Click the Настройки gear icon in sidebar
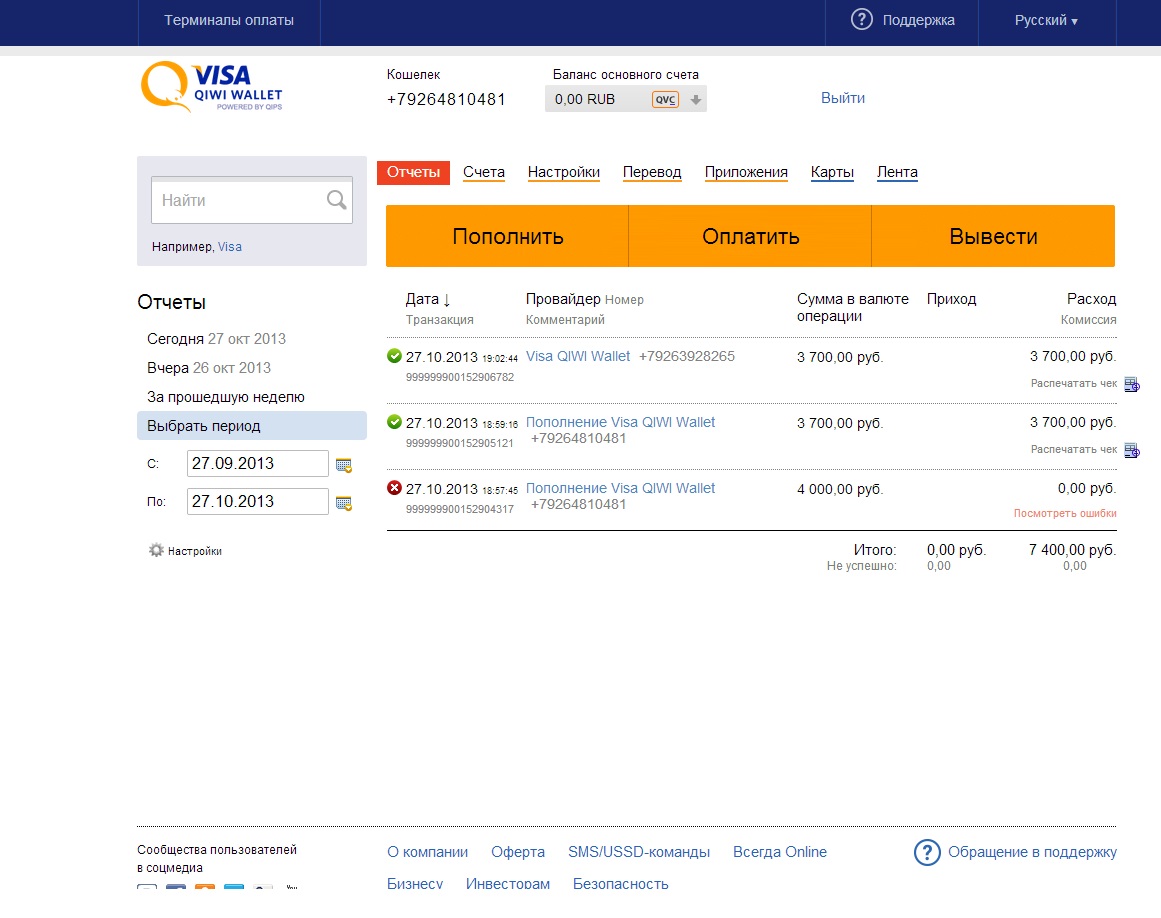This screenshot has width=1161, height=918. (156, 550)
